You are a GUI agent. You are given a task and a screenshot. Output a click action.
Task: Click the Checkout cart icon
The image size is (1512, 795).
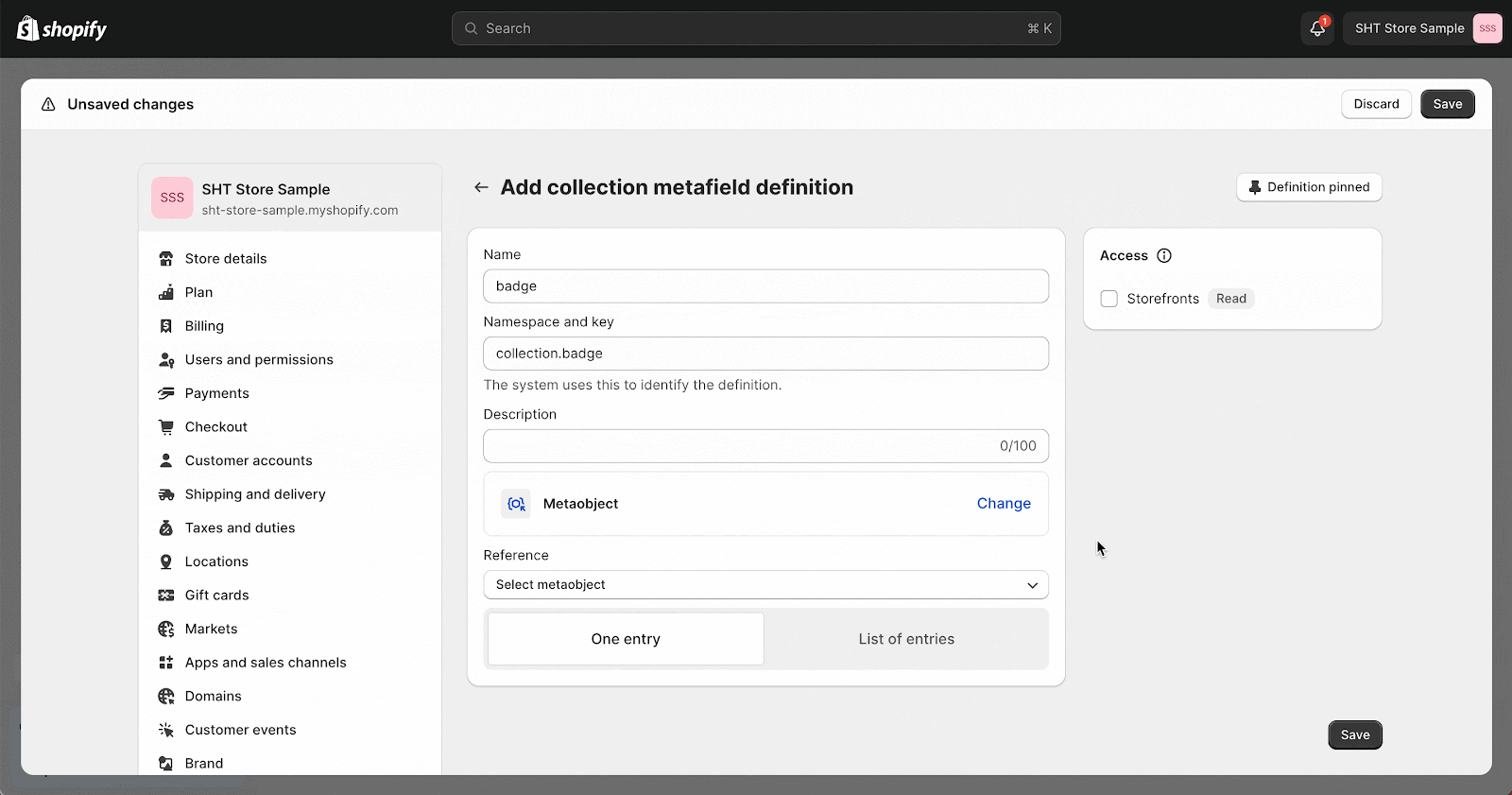tap(166, 427)
